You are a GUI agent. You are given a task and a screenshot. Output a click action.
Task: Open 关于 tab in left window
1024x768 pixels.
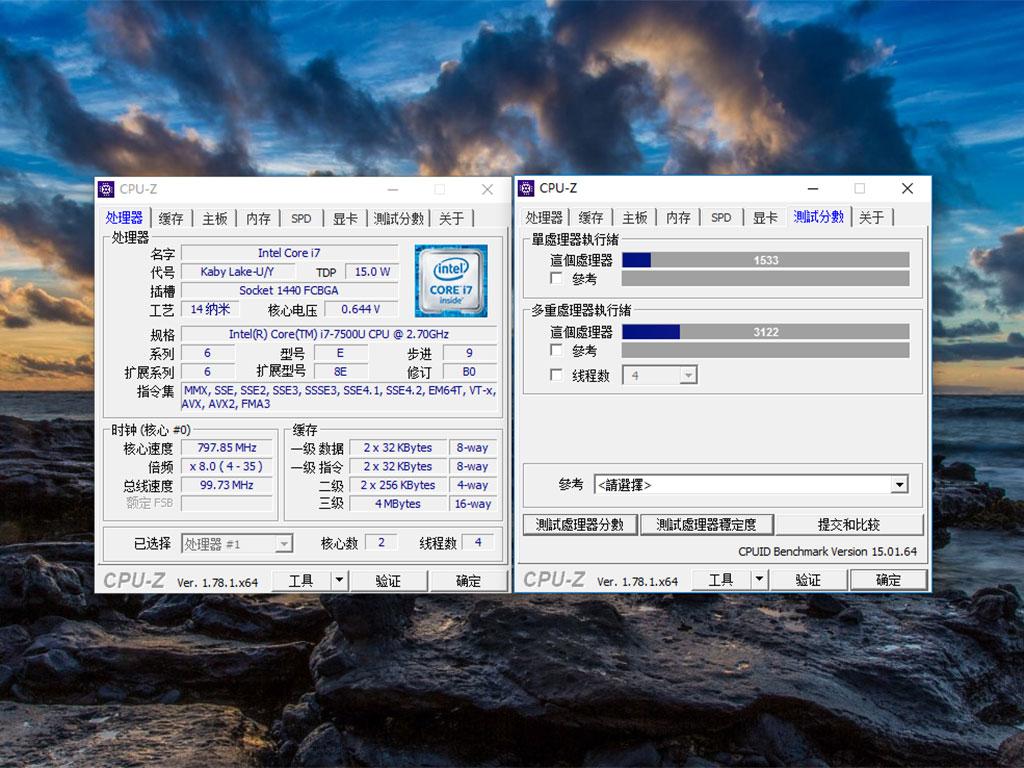point(451,219)
